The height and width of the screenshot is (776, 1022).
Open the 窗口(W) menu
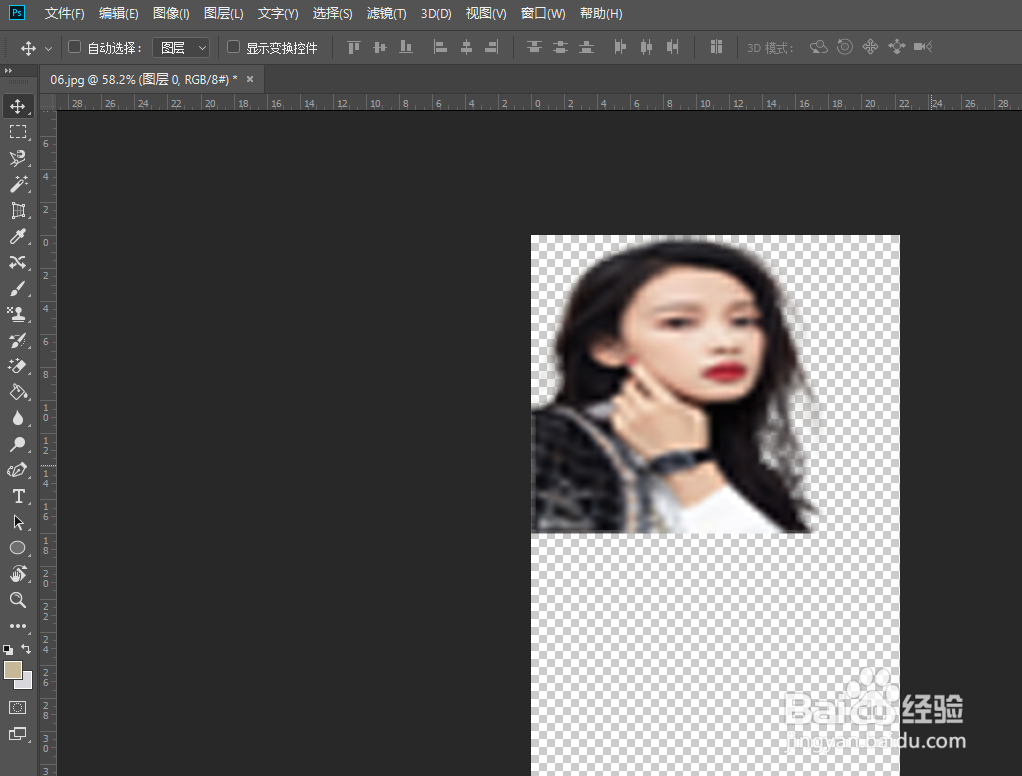click(x=543, y=13)
